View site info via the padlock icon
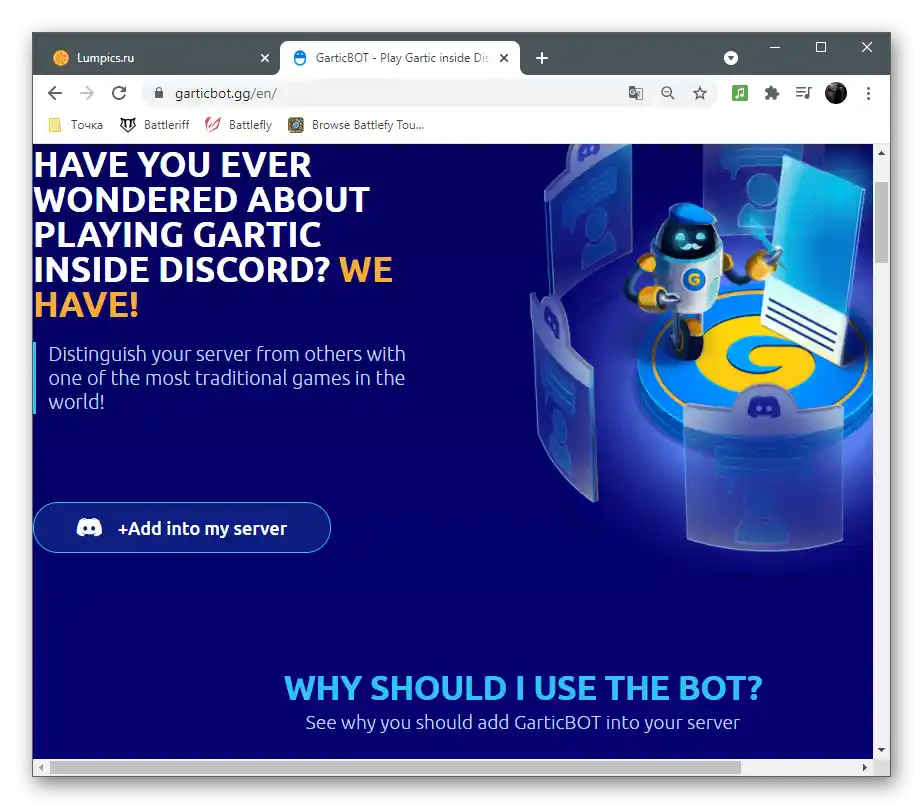Viewport: 923px width, 809px height. (x=158, y=93)
